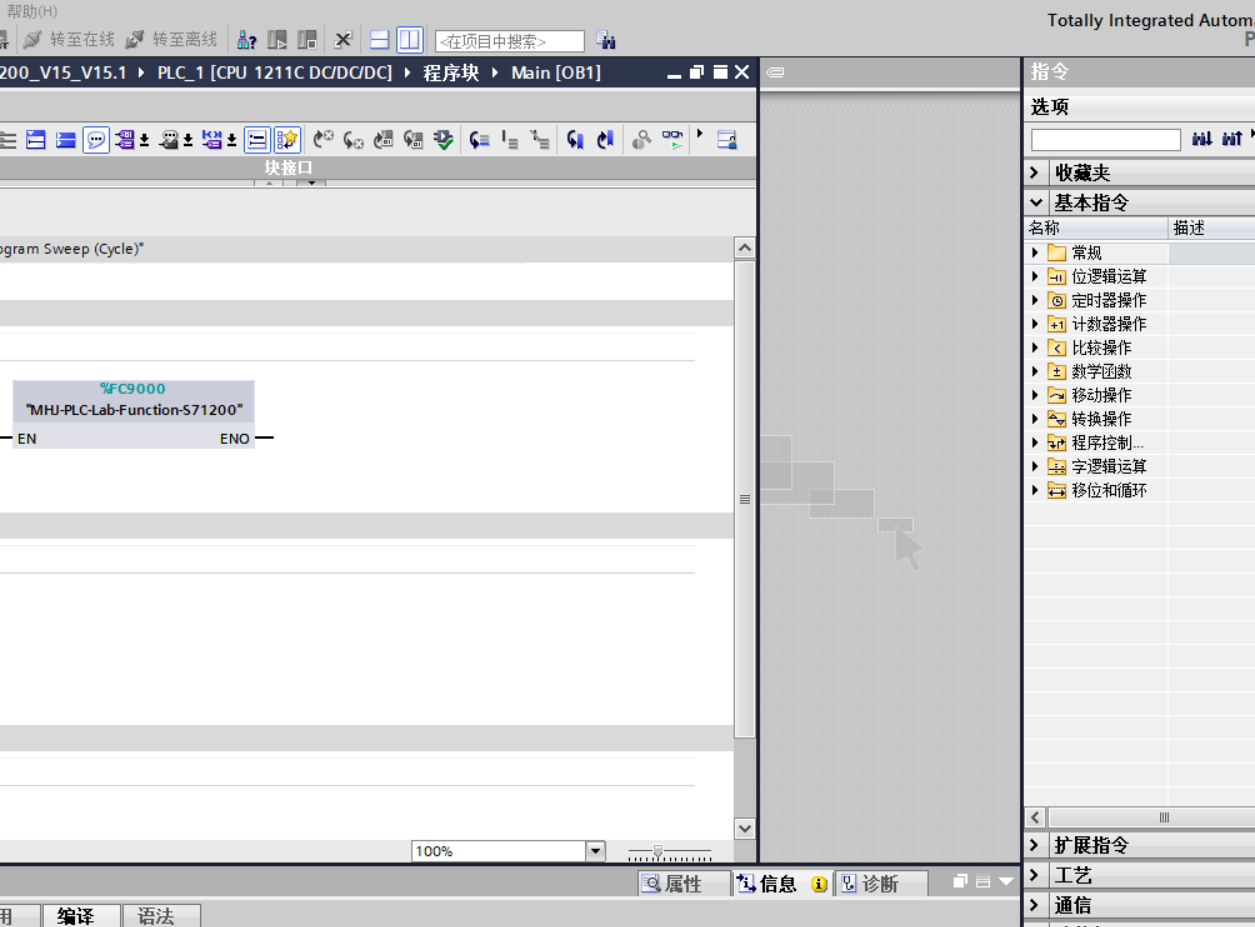1255x927 pixels.
Task: Open the 位逻辑运算 instruction folder
Action: click(x=1108, y=277)
